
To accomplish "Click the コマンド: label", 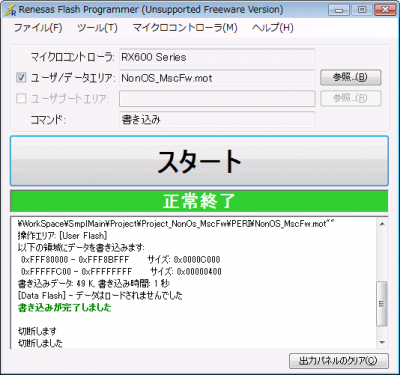I will (x=48, y=119).
